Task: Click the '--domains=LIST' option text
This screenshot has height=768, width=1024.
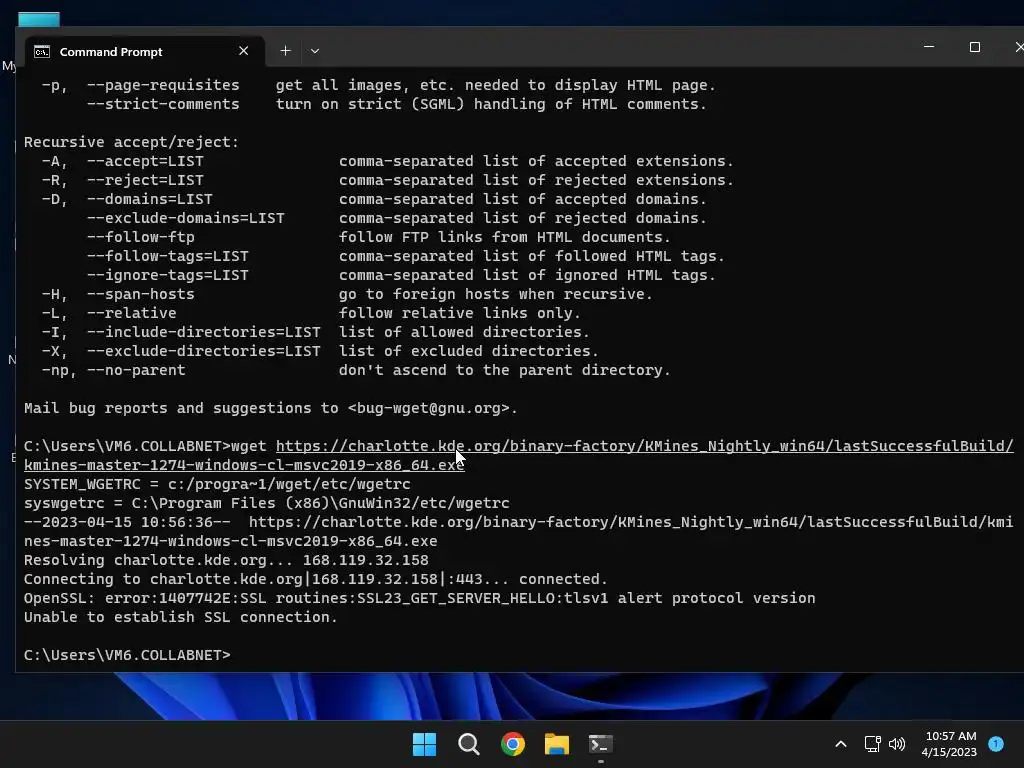Action: click(150, 199)
